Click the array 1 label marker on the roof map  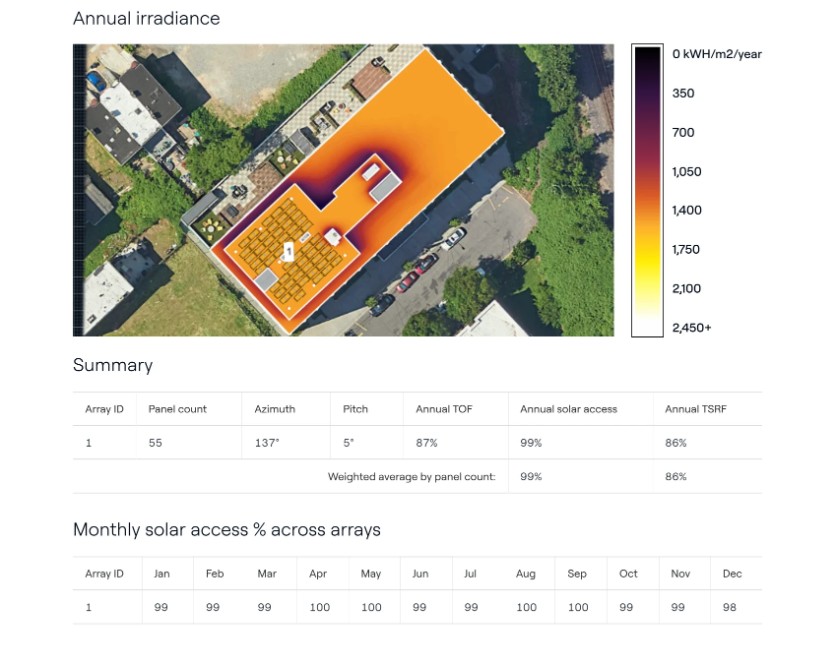click(x=288, y=252)
